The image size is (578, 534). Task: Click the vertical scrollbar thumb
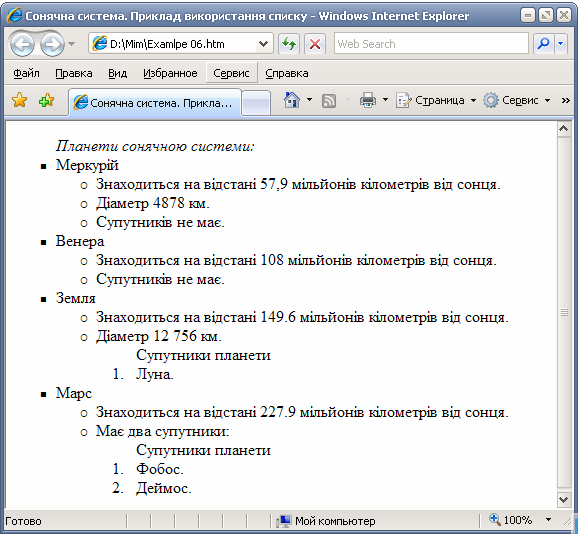point(564,312)
